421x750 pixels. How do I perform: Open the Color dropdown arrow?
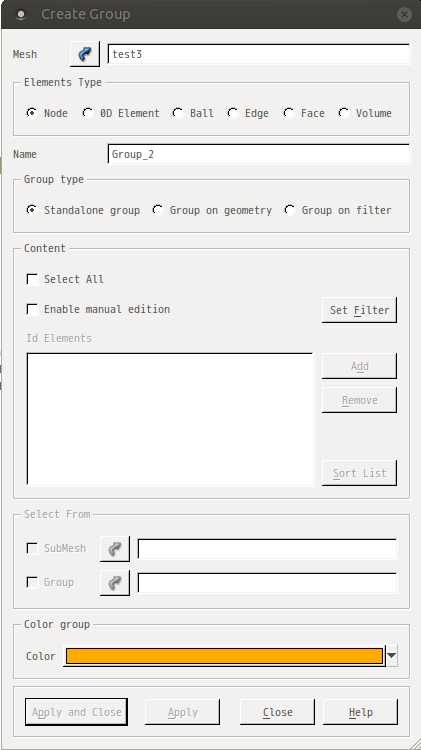click(x=392, y=656)
